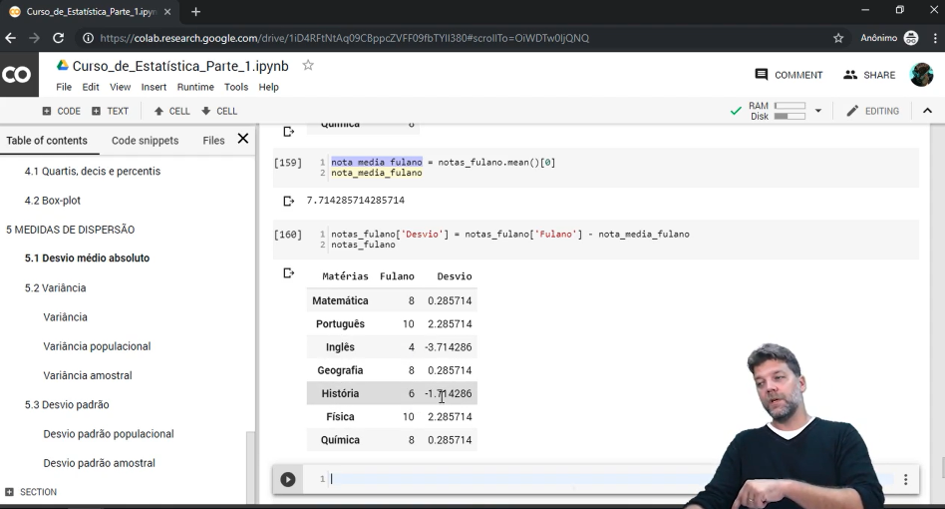Move cell down with down-arrow CELL button
This screenshot has width=945, height=509.
click(x=219, y=111)
